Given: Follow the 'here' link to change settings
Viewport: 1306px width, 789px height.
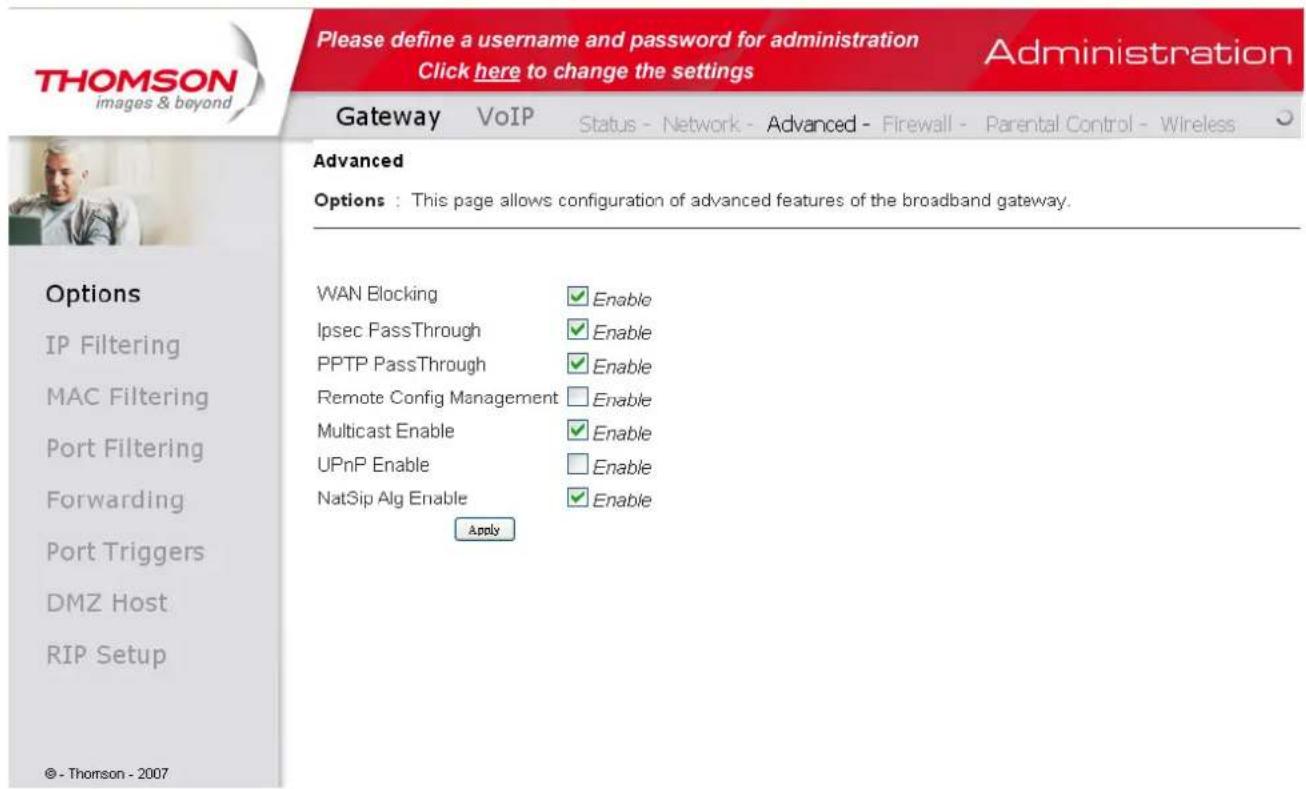Looking at the screenshot, I should click(496, 72).
